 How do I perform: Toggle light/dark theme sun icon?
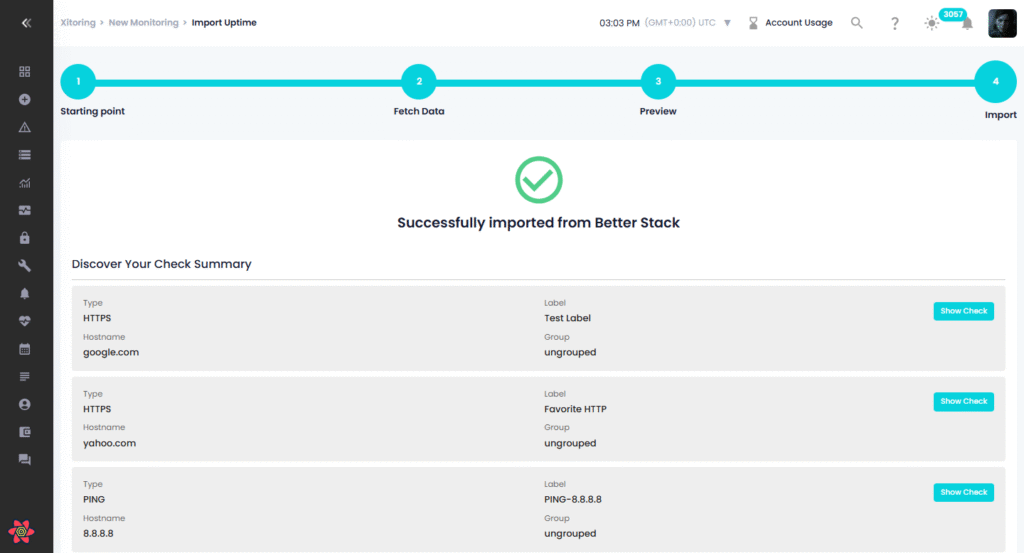pos(932,23)
